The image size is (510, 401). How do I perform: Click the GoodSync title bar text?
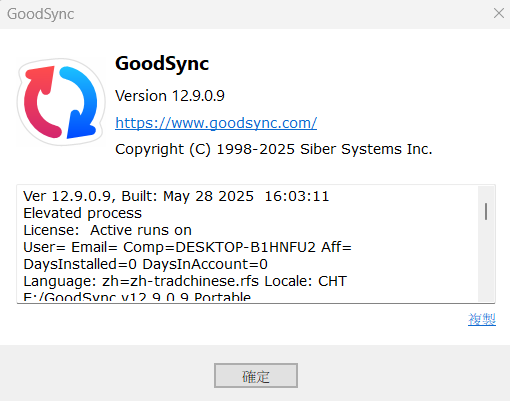41,14
